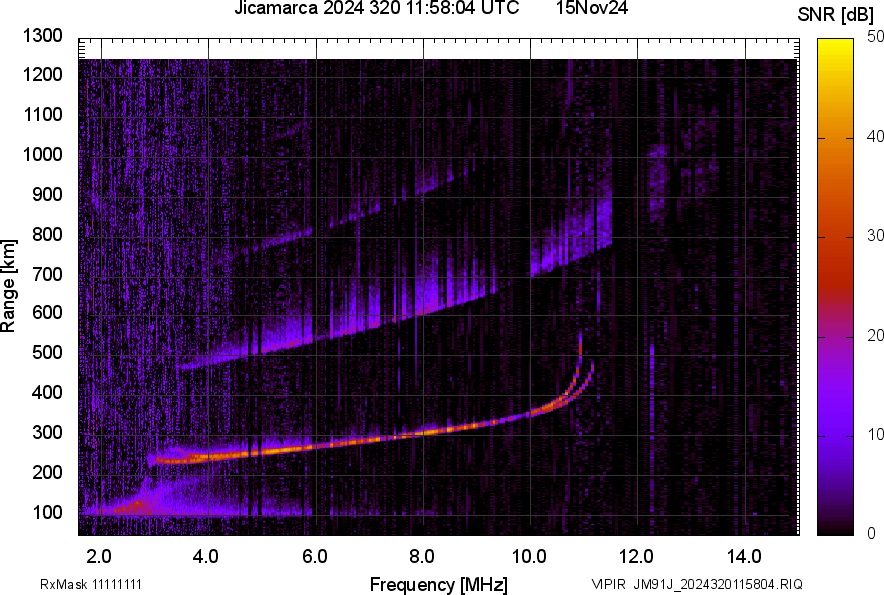Click the "Range [km]" axis label
Screen dimensions: 884x595
(12, 284)
